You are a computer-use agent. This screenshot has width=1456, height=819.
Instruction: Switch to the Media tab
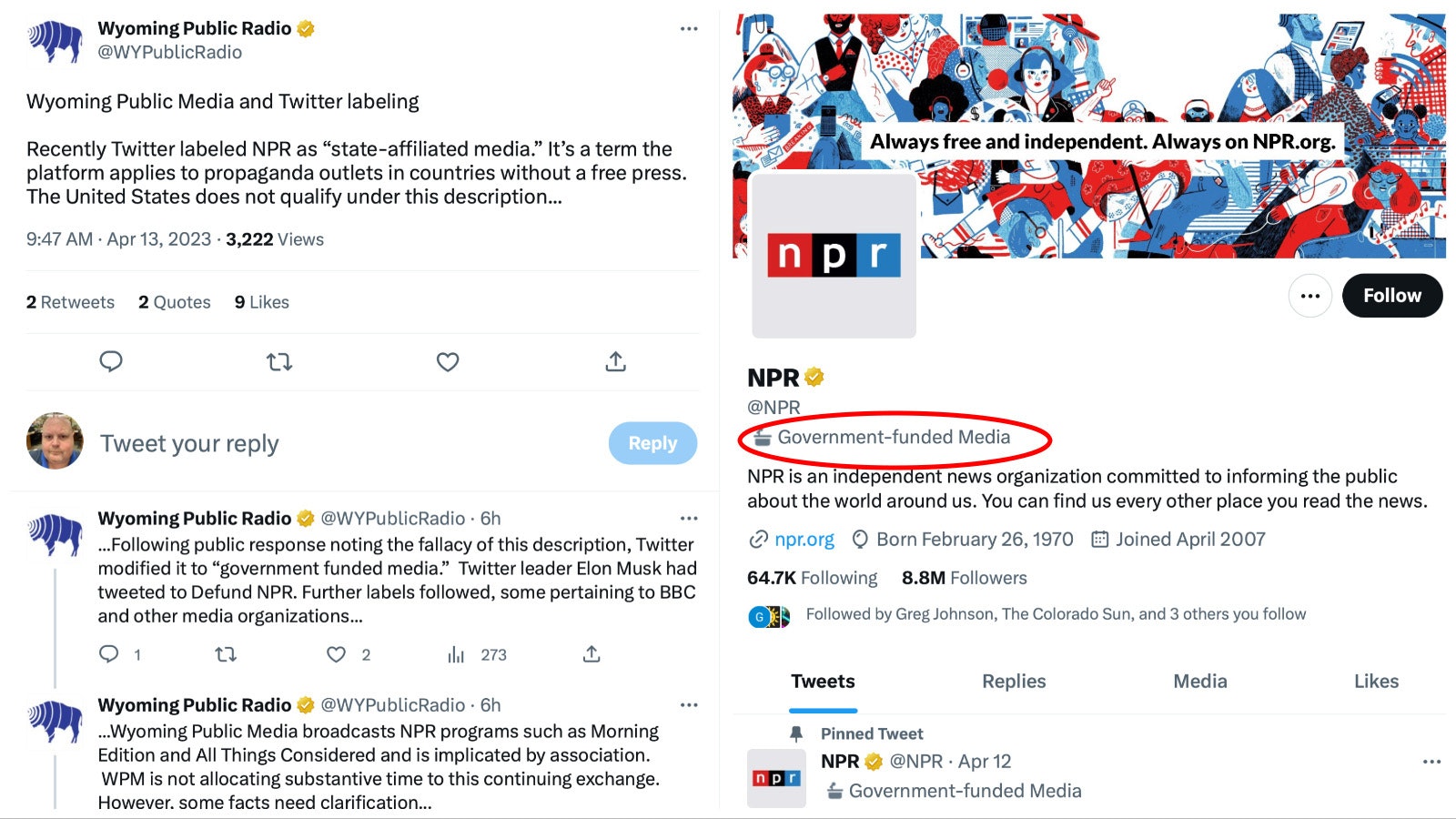pyautogui.click(x=1199, y=682)
